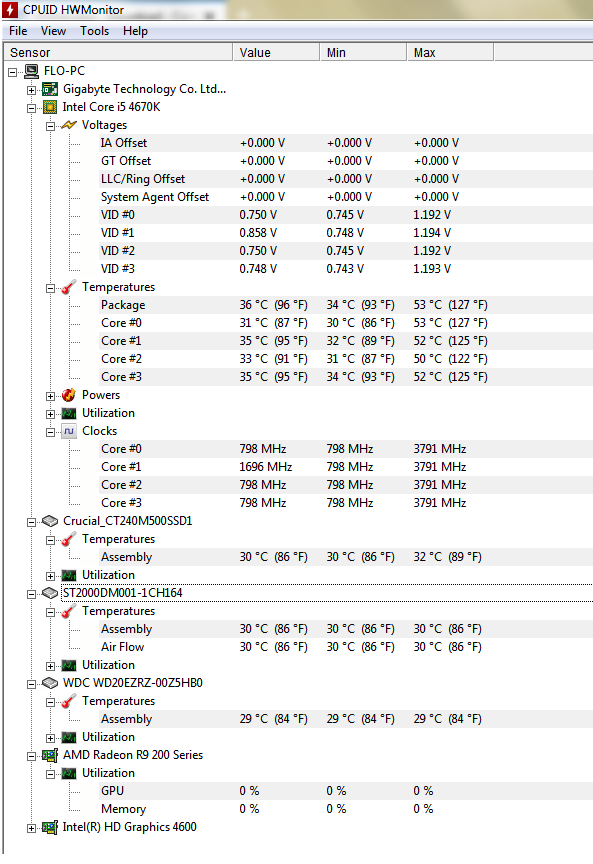Click the FLO-PC computer icon
This screenshot has height=864, width=593.
(31, 71)
